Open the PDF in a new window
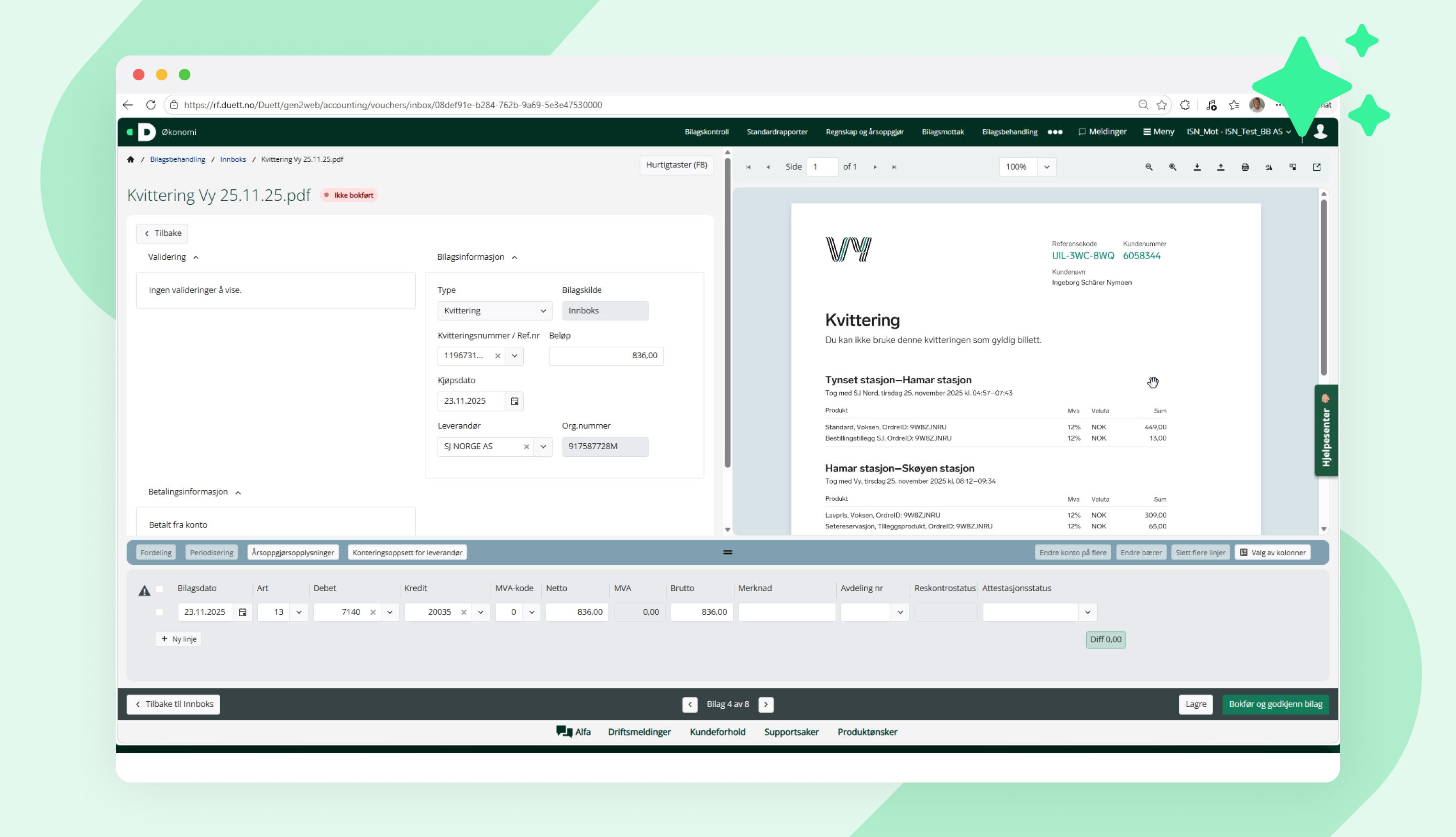1456x837 pixels. [x=1317, y=167]
